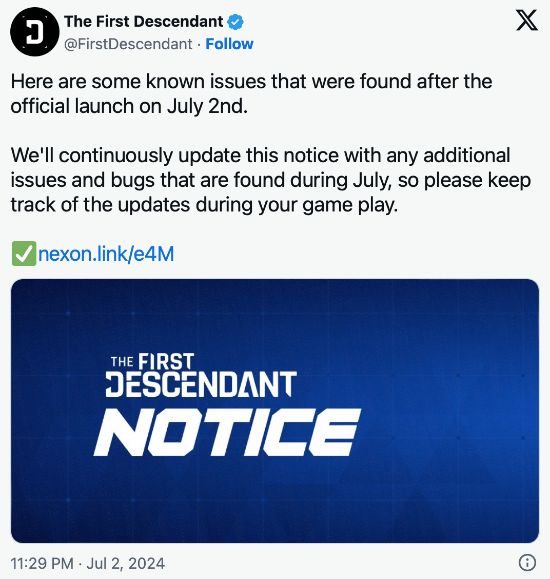550x579 pixels.
Task: Click the 11:29 PM timestamp
Action: (x=42, y=563)
